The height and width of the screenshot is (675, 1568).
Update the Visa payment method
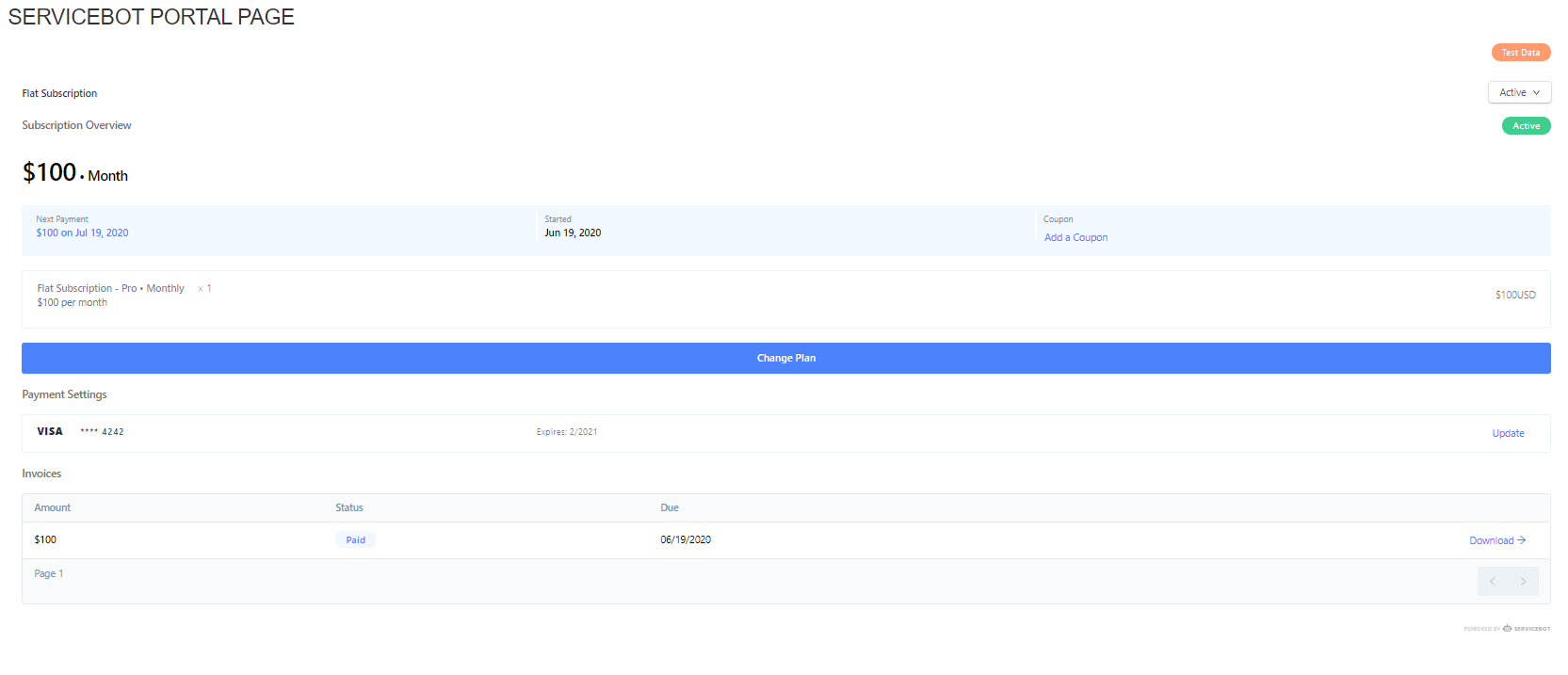(1507, 433)
